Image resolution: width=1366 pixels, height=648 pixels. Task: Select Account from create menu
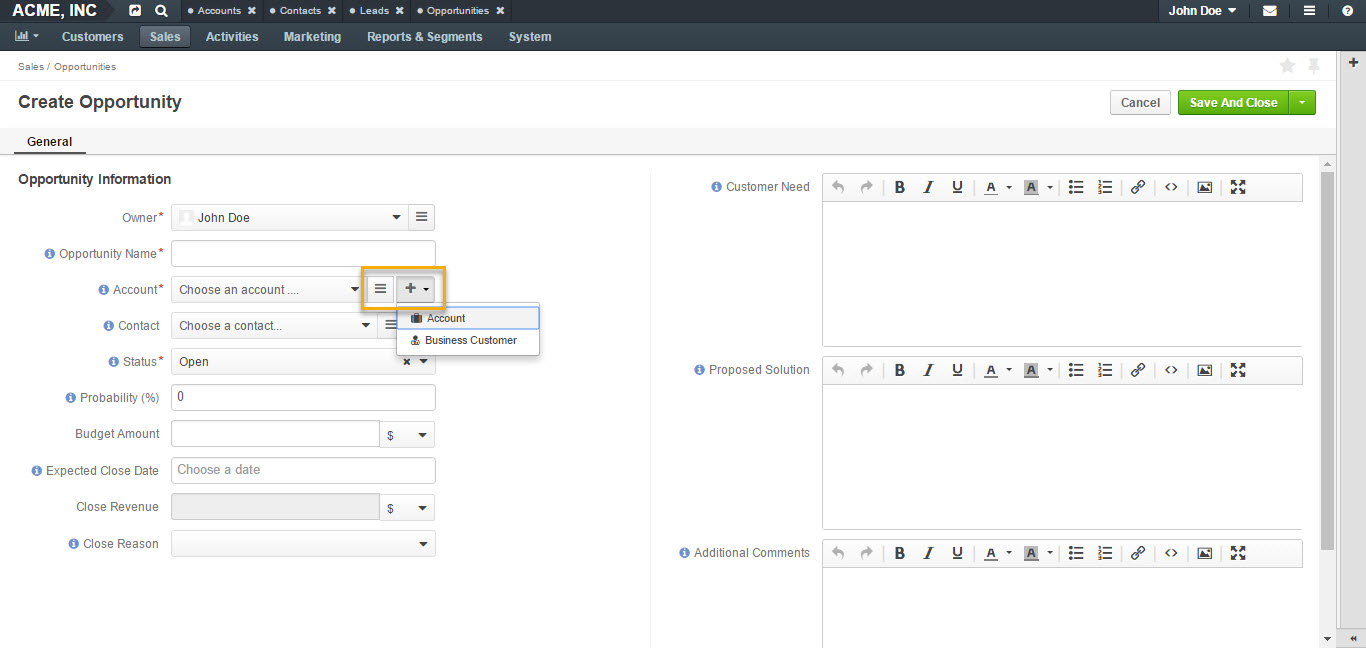tap(468, 318)
